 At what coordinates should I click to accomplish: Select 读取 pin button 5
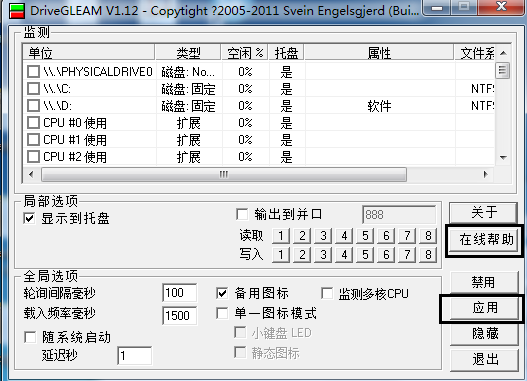pyautogui.click(x=365, y=236)
